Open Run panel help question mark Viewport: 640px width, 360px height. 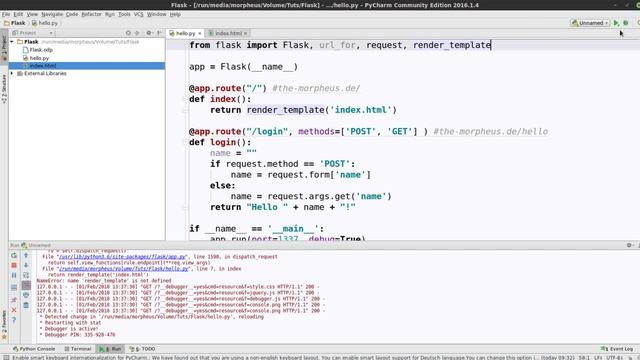(14, 320)
